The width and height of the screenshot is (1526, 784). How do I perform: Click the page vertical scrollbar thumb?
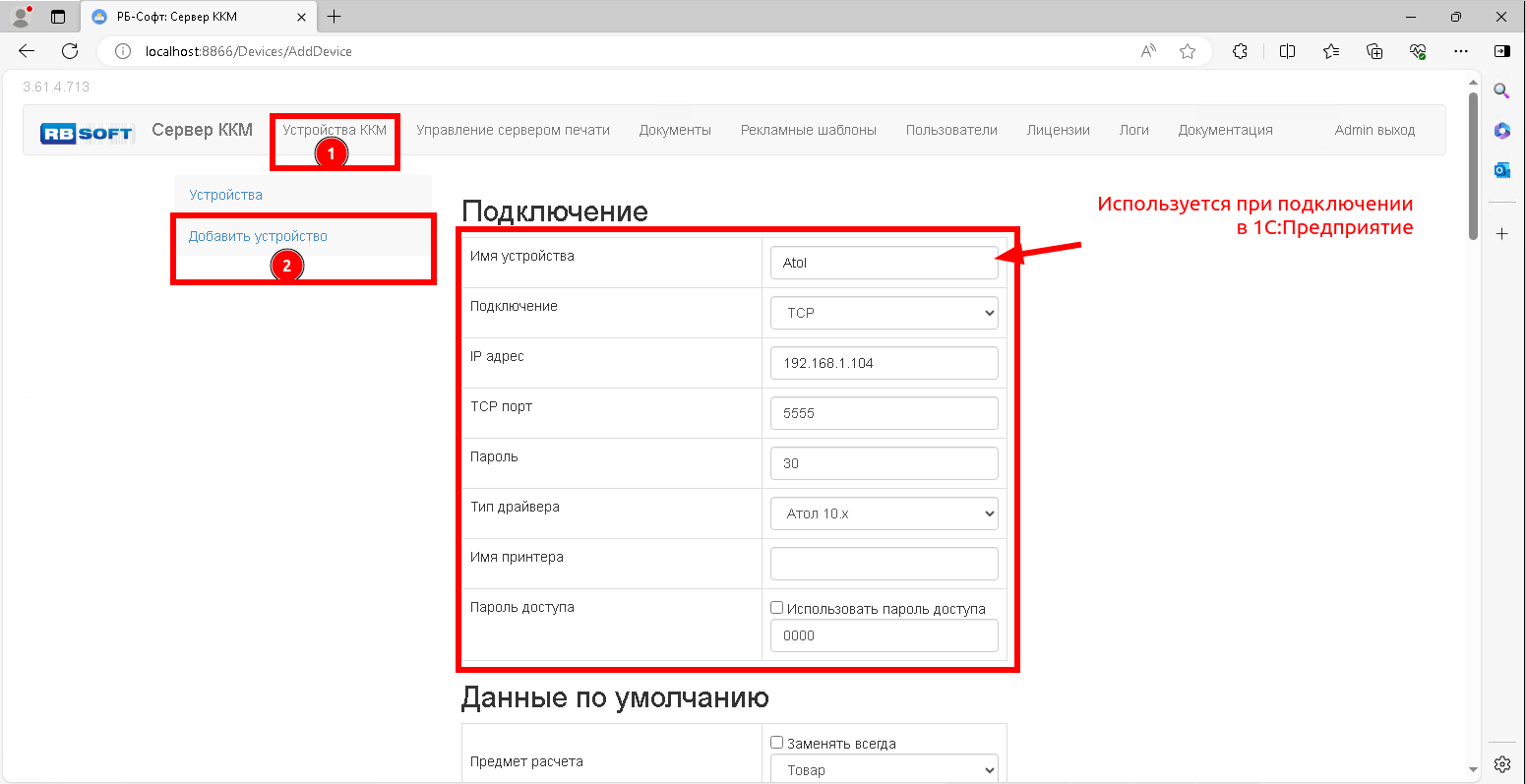(1473, 165)
